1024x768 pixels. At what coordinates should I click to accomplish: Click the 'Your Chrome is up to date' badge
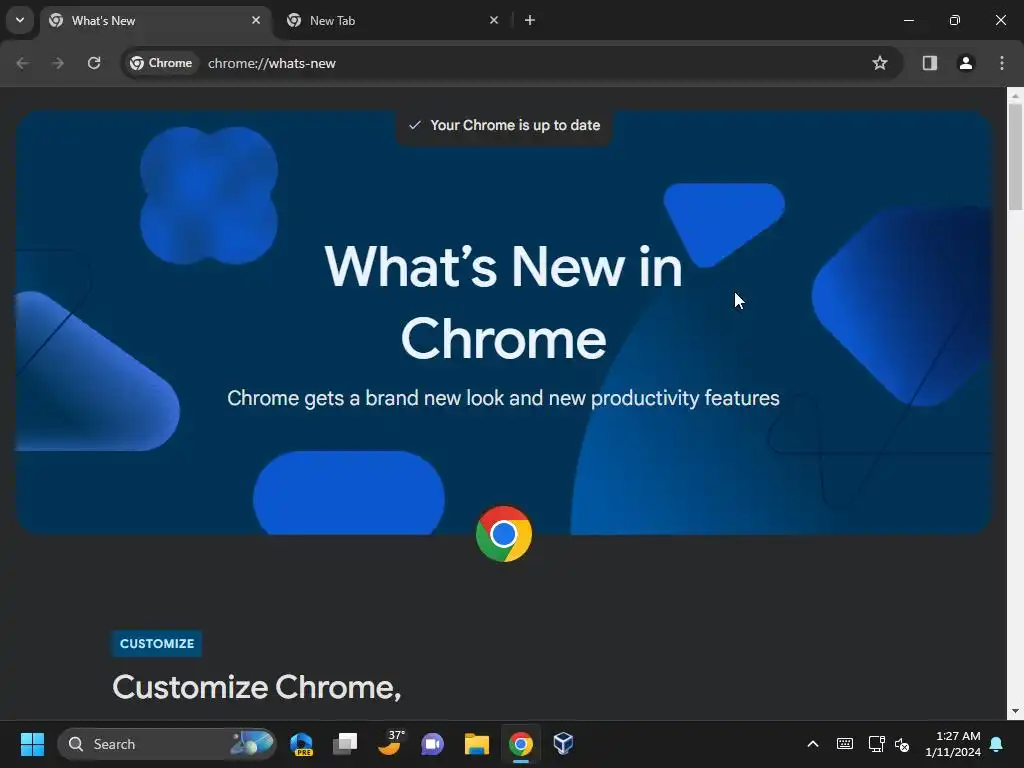tap(504, 125)
